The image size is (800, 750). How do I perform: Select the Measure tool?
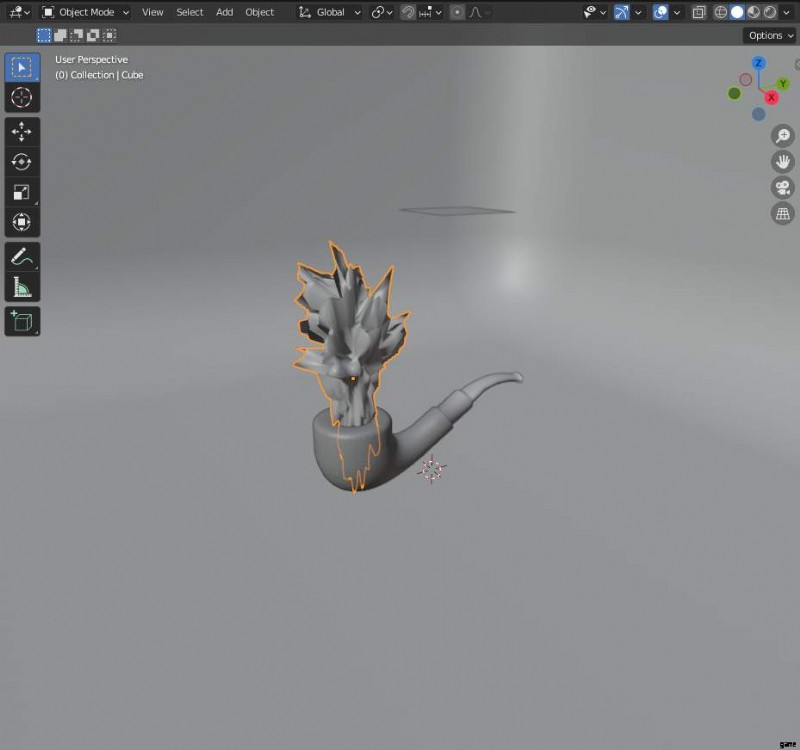22,287
